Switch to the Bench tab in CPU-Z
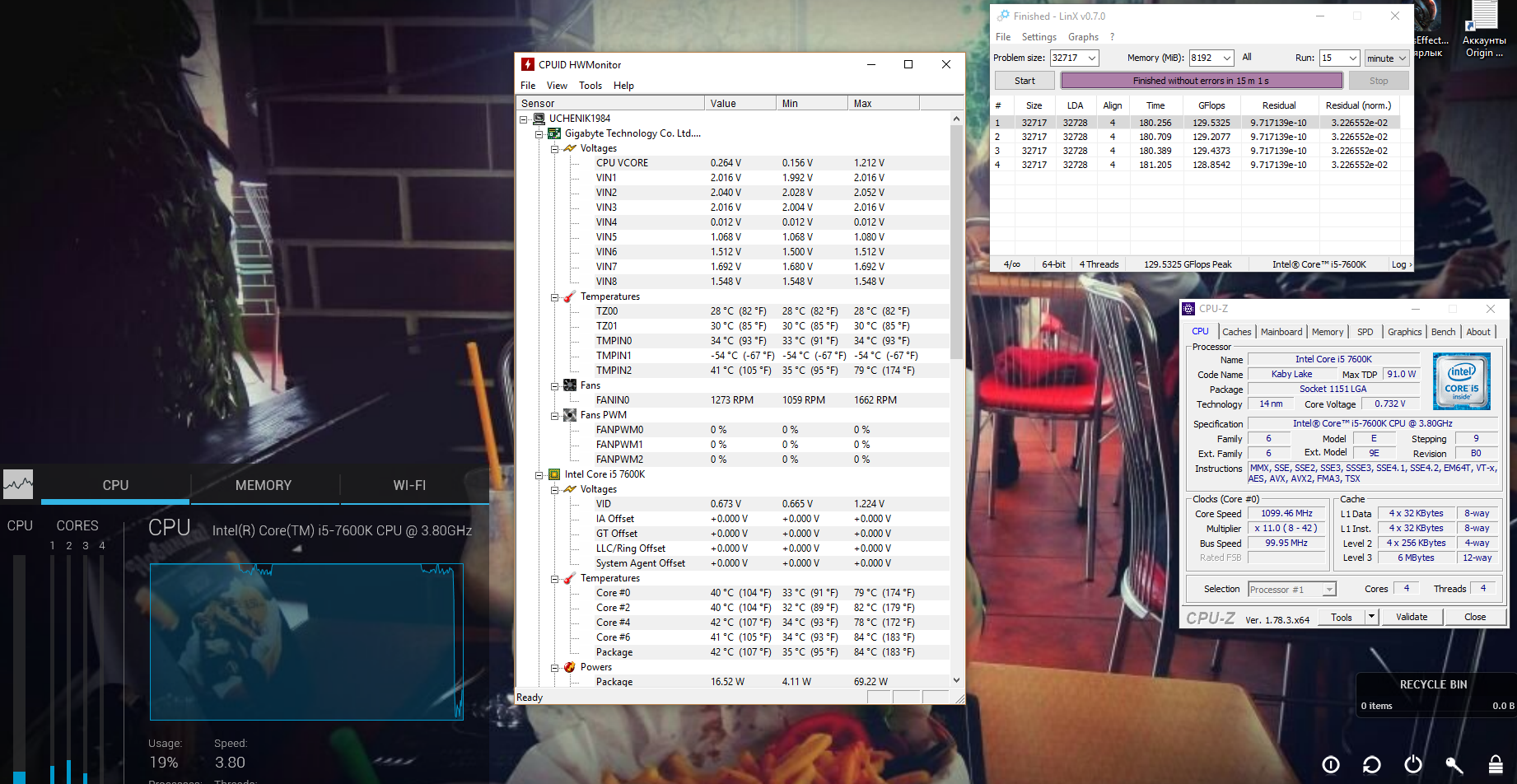The image size is (1517, 784). point(1443,332)
